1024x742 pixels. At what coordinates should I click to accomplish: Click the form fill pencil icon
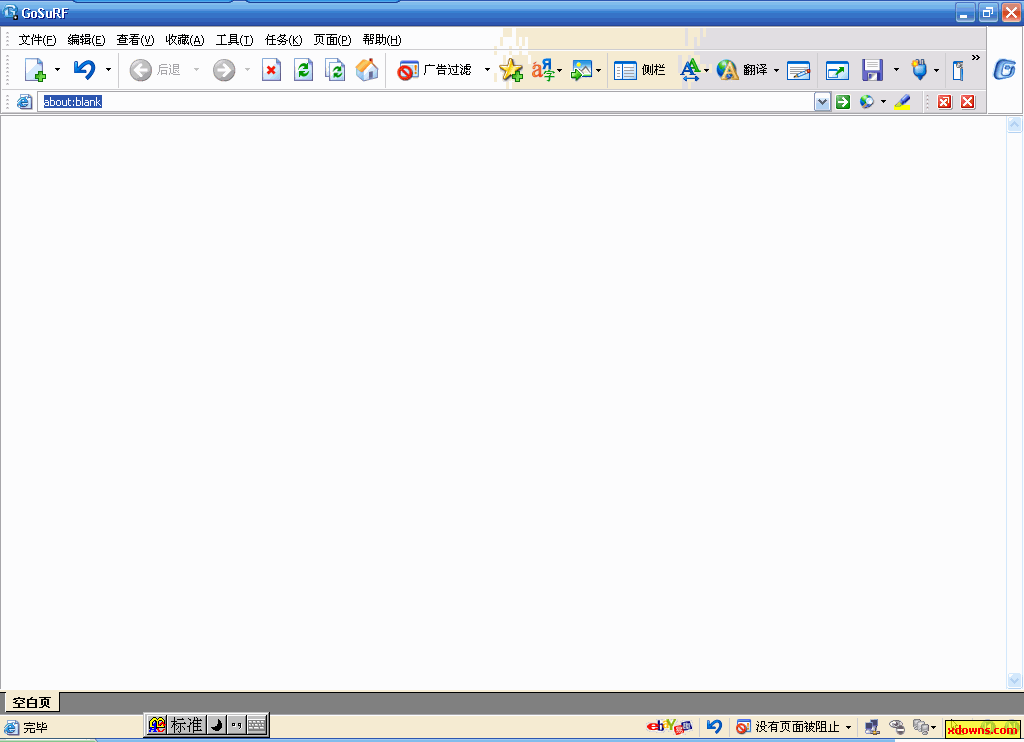[799, 70]
